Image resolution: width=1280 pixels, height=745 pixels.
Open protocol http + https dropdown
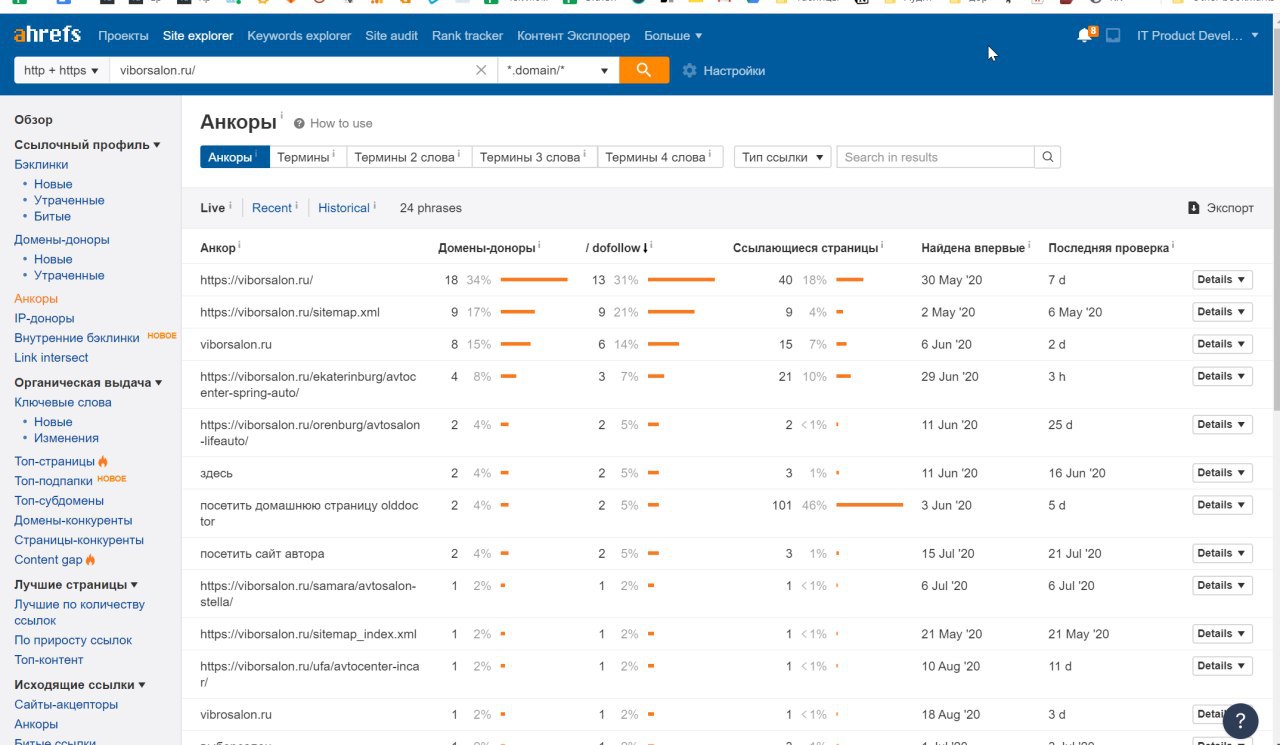coord(61,70)
